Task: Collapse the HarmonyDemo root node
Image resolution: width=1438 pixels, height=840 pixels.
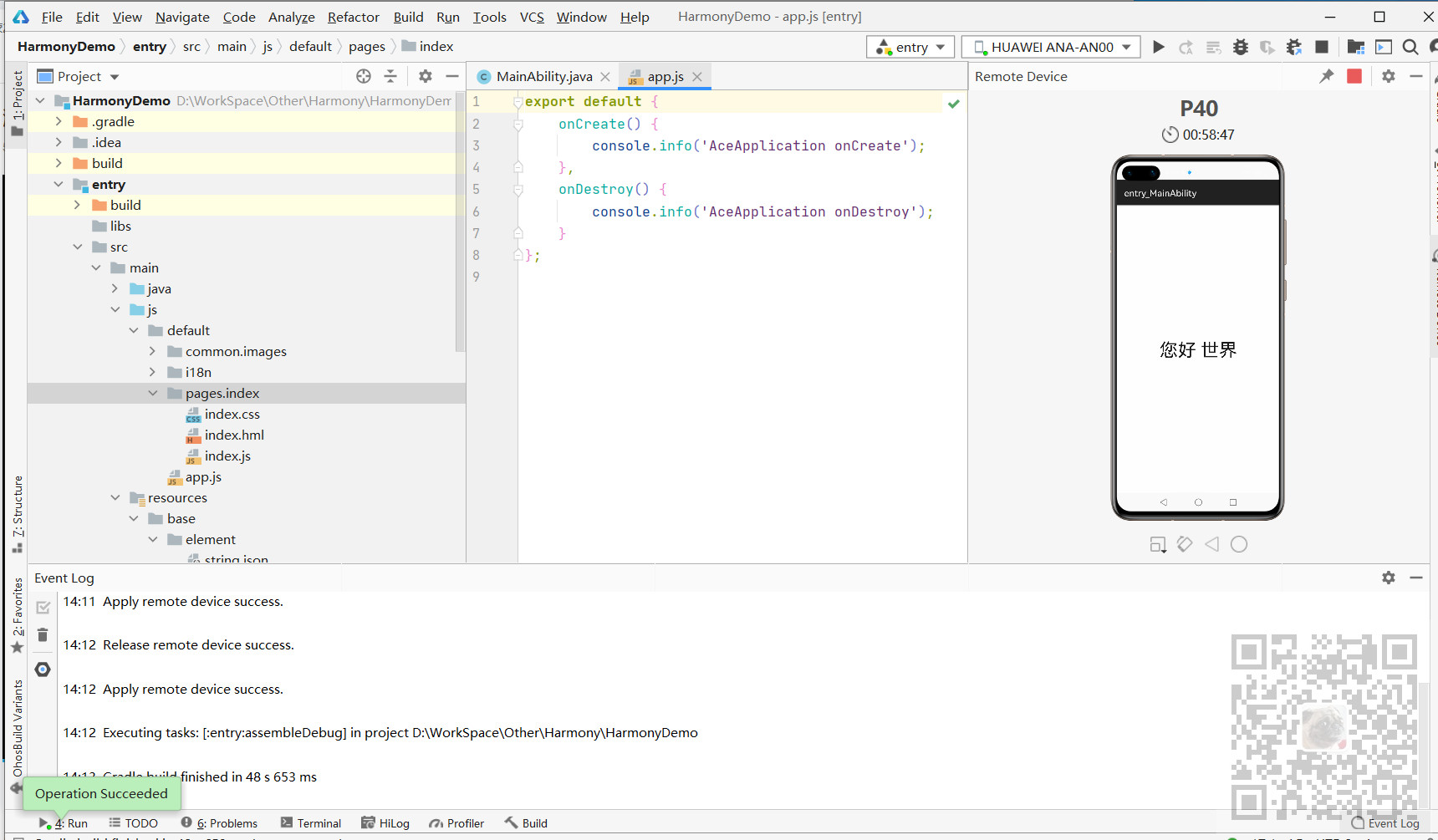Action: click(x=40, y=100)
